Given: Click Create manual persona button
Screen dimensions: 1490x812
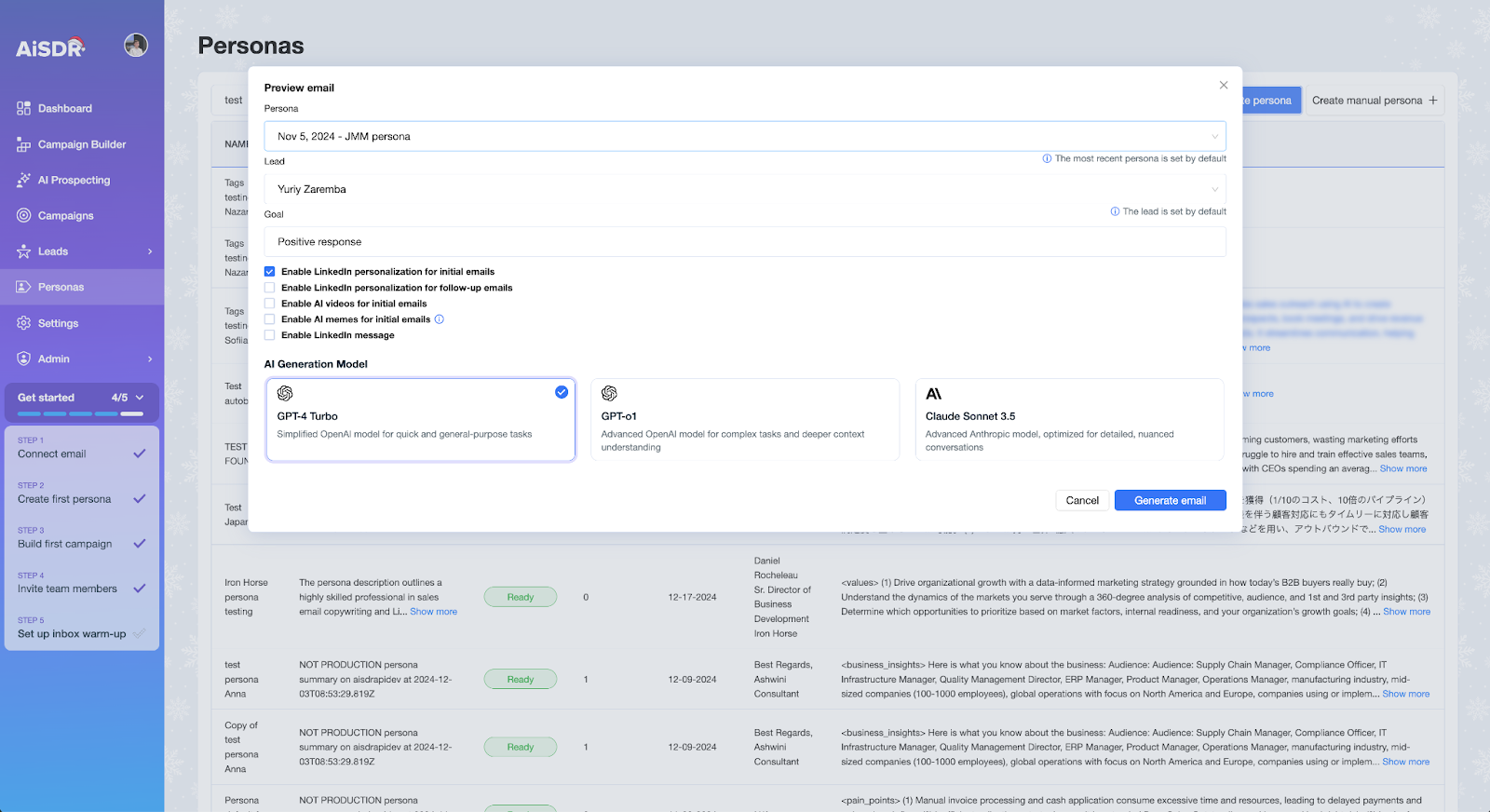Looking at the screenshot, I should click(x=1375, y=101).
